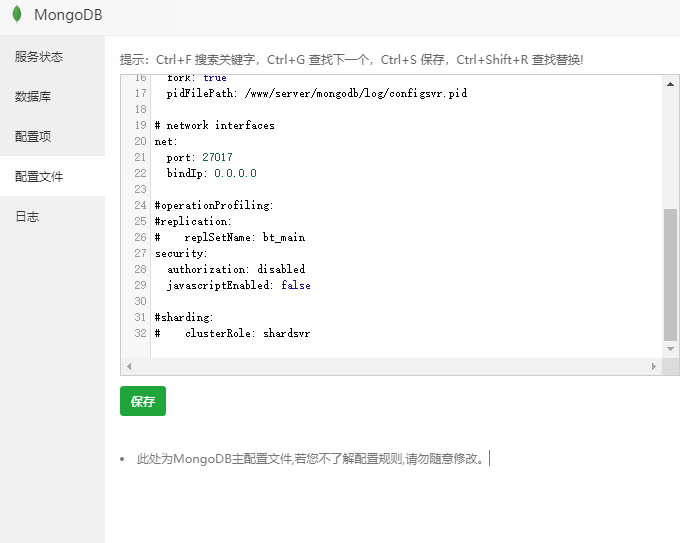680x543 pixels.
Task: Click the MongoDB主配置文件 warning note
Action: point(311,458)
